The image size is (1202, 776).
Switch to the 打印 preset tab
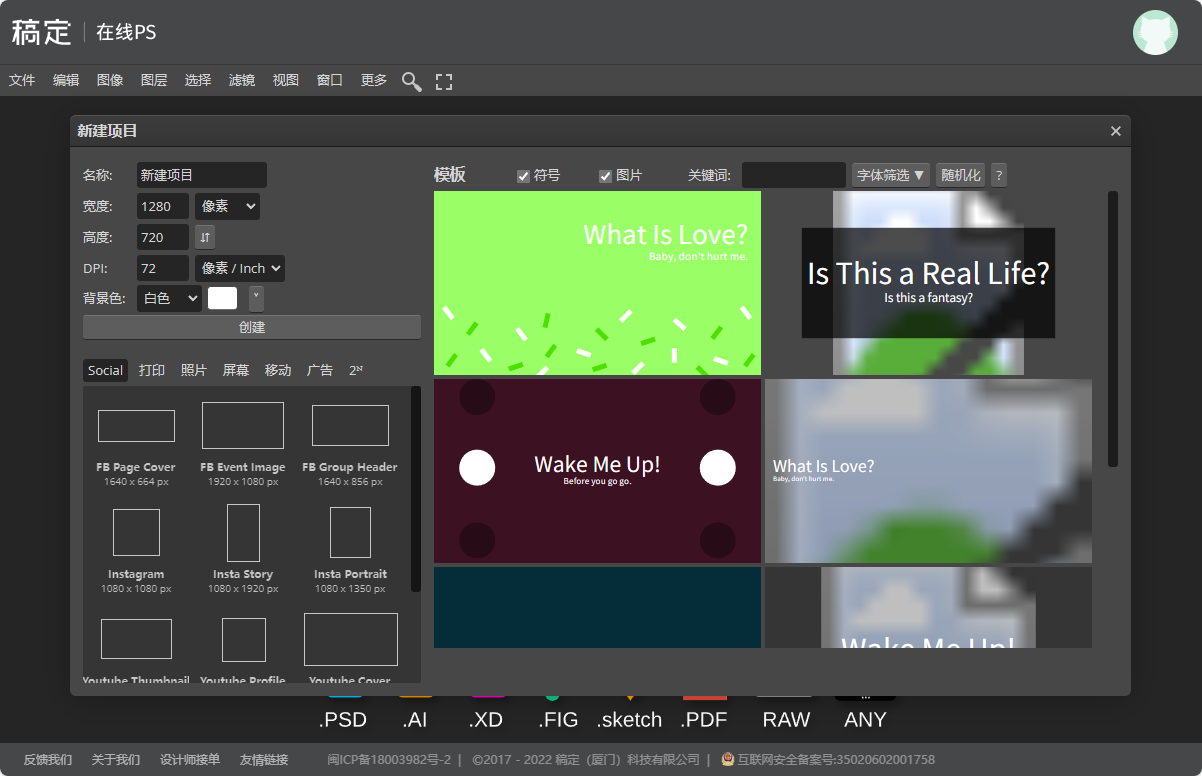152,370
